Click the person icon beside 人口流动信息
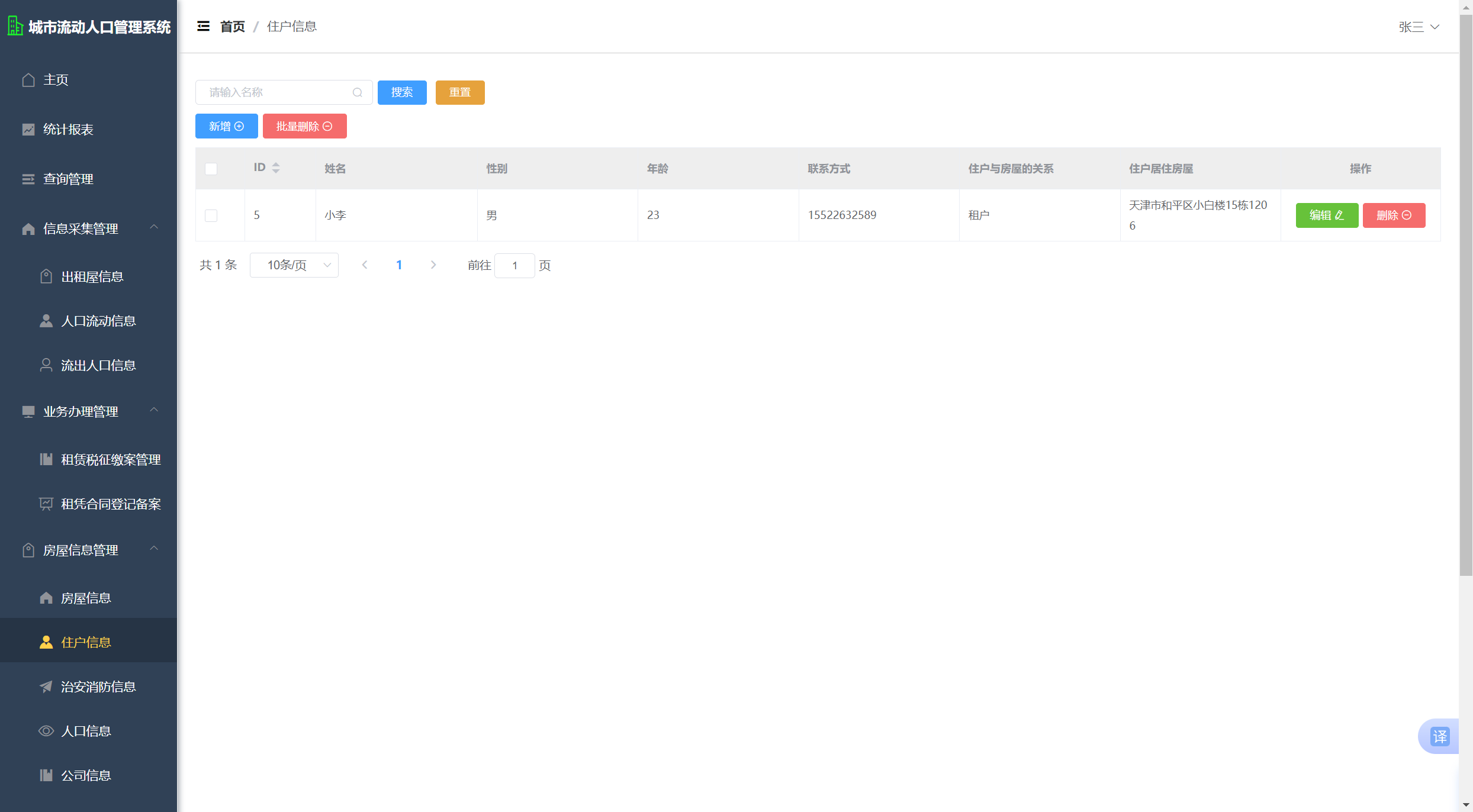The width and height of the screenshot is (1473, 812). tap(46, 321)
